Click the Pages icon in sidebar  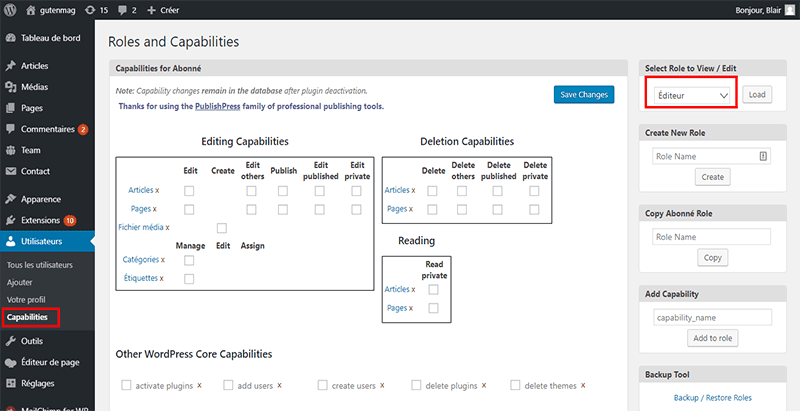pos(11,108)
